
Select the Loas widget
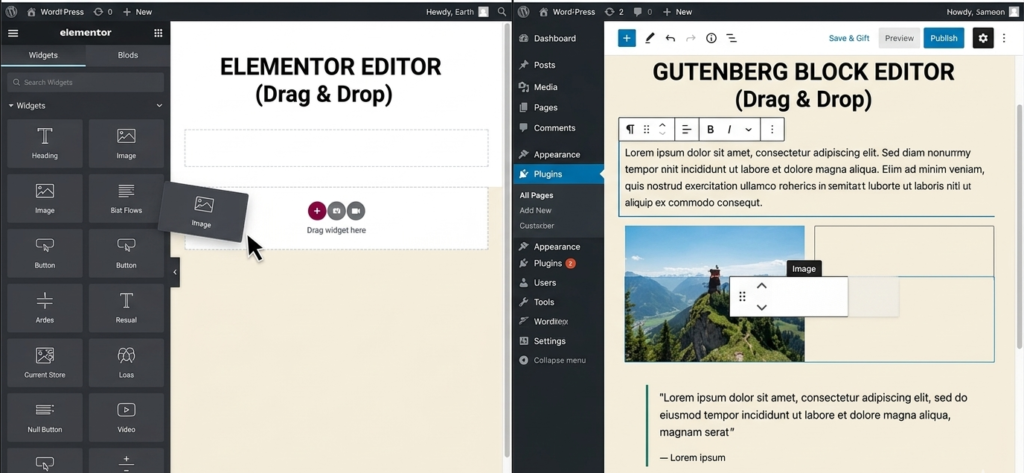[x=126, y=363]
